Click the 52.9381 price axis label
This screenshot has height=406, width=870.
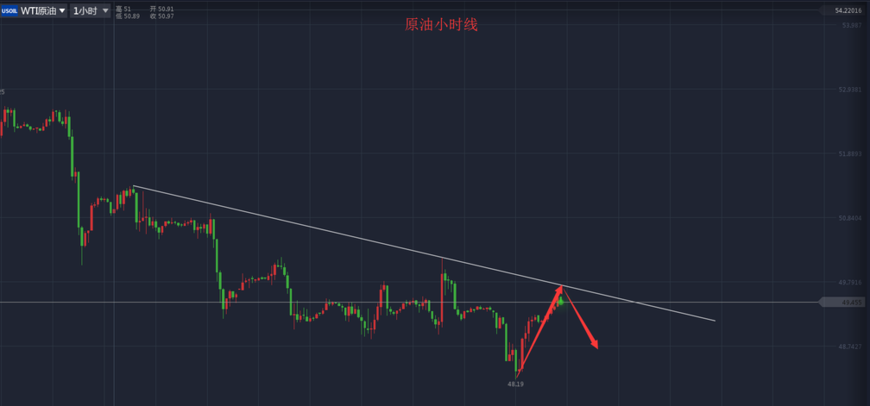coord(851,89)
